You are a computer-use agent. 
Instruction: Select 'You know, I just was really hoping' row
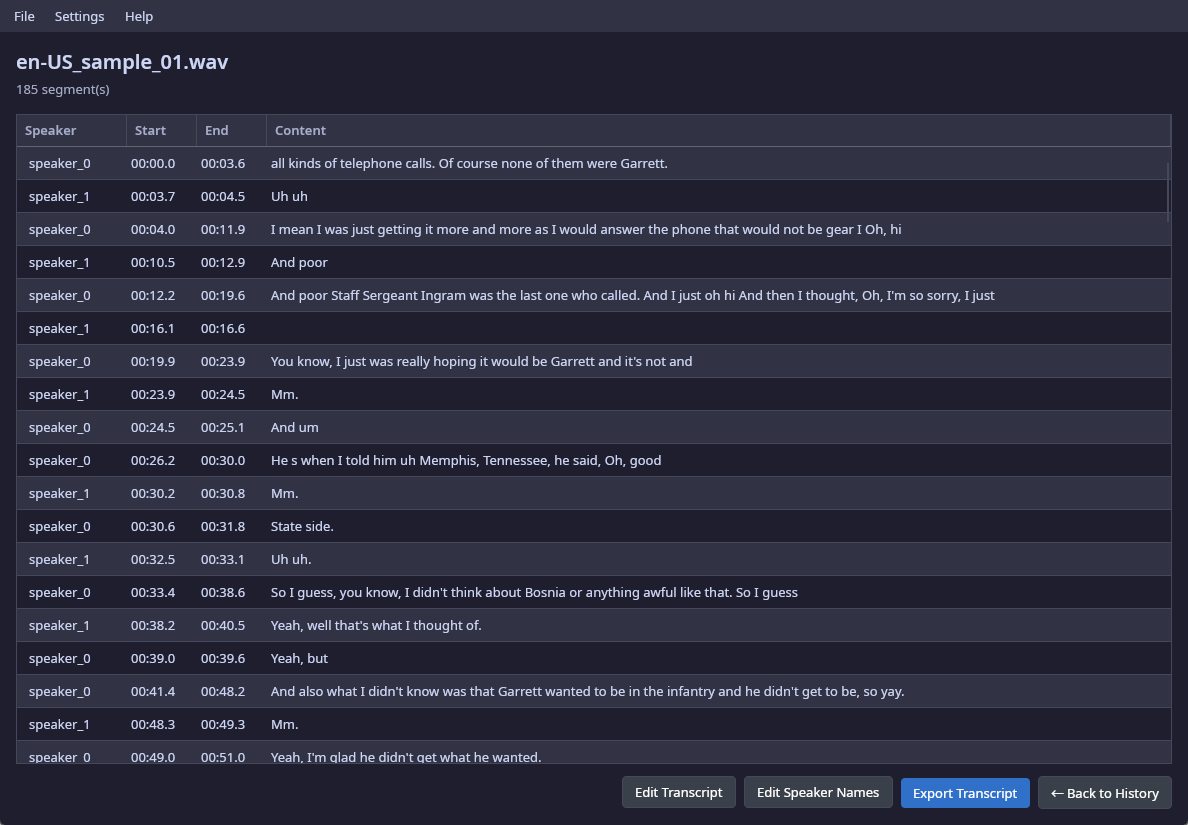click(593, 361)
